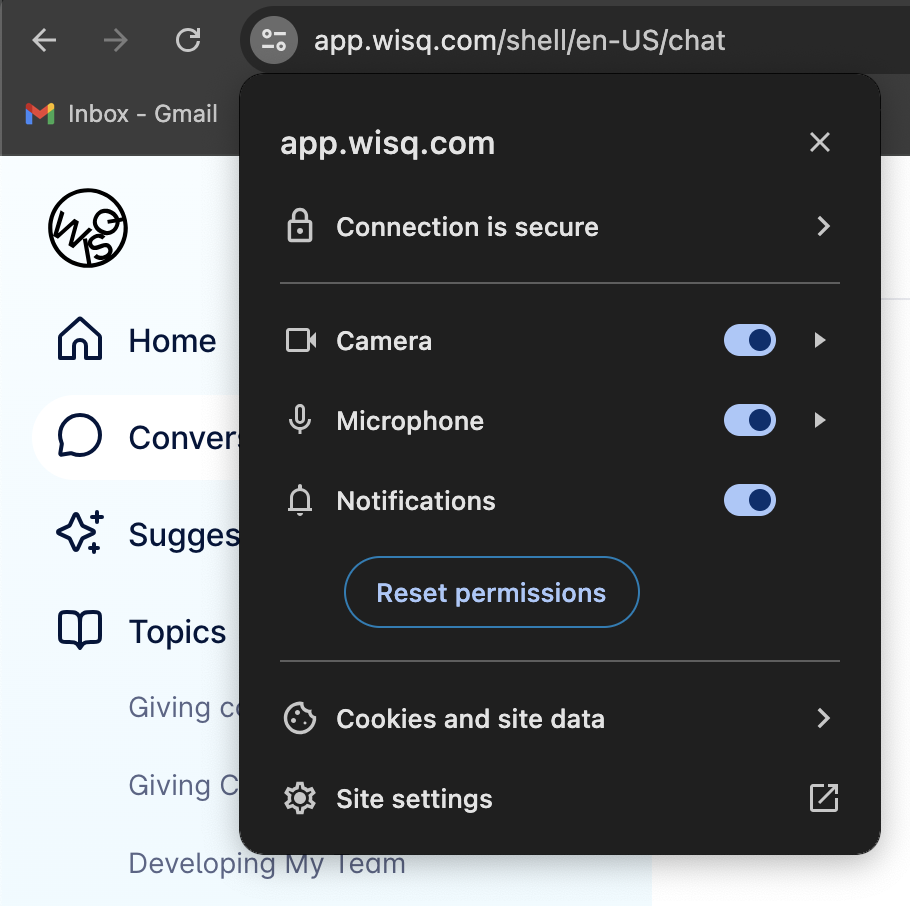
Task: Open Cookies and site data details
Action: (822, 718)
